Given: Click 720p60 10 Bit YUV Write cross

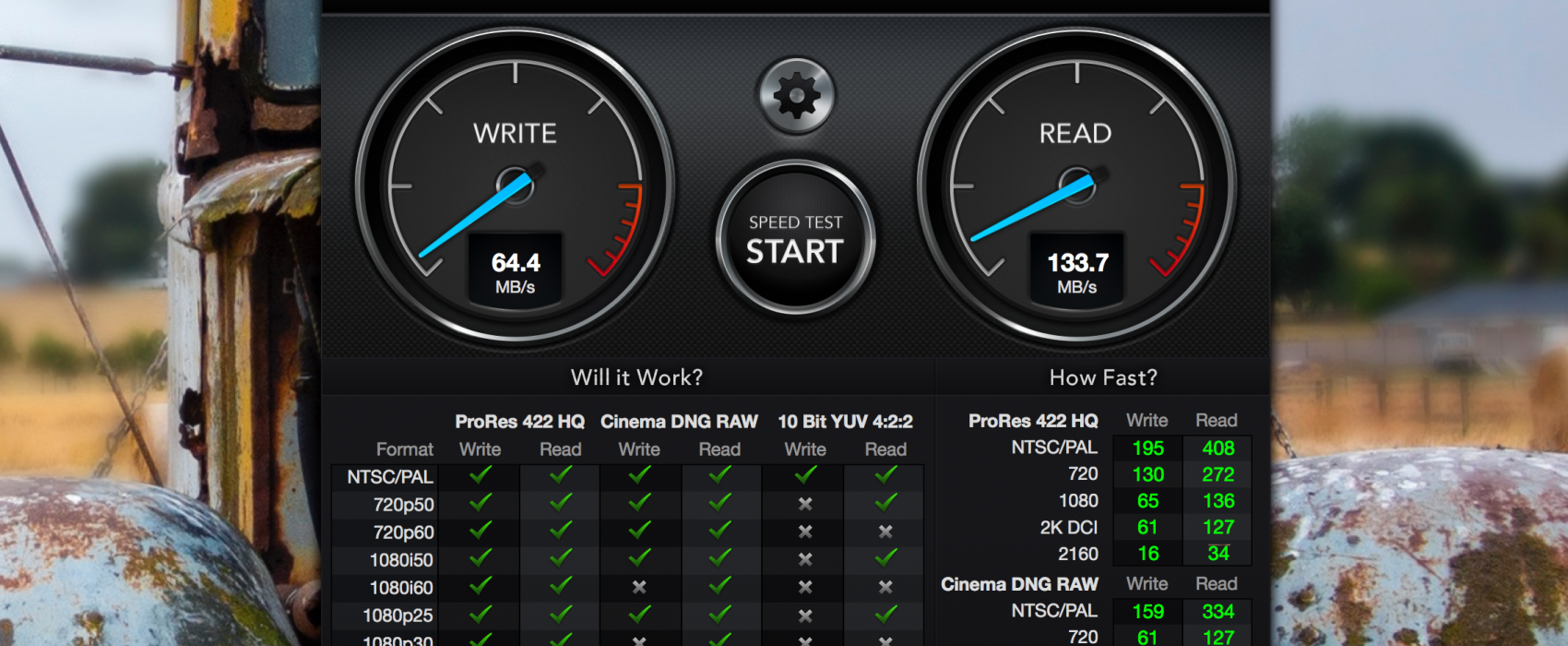Looking at the screenshot, I should click(x=805, y=532).
